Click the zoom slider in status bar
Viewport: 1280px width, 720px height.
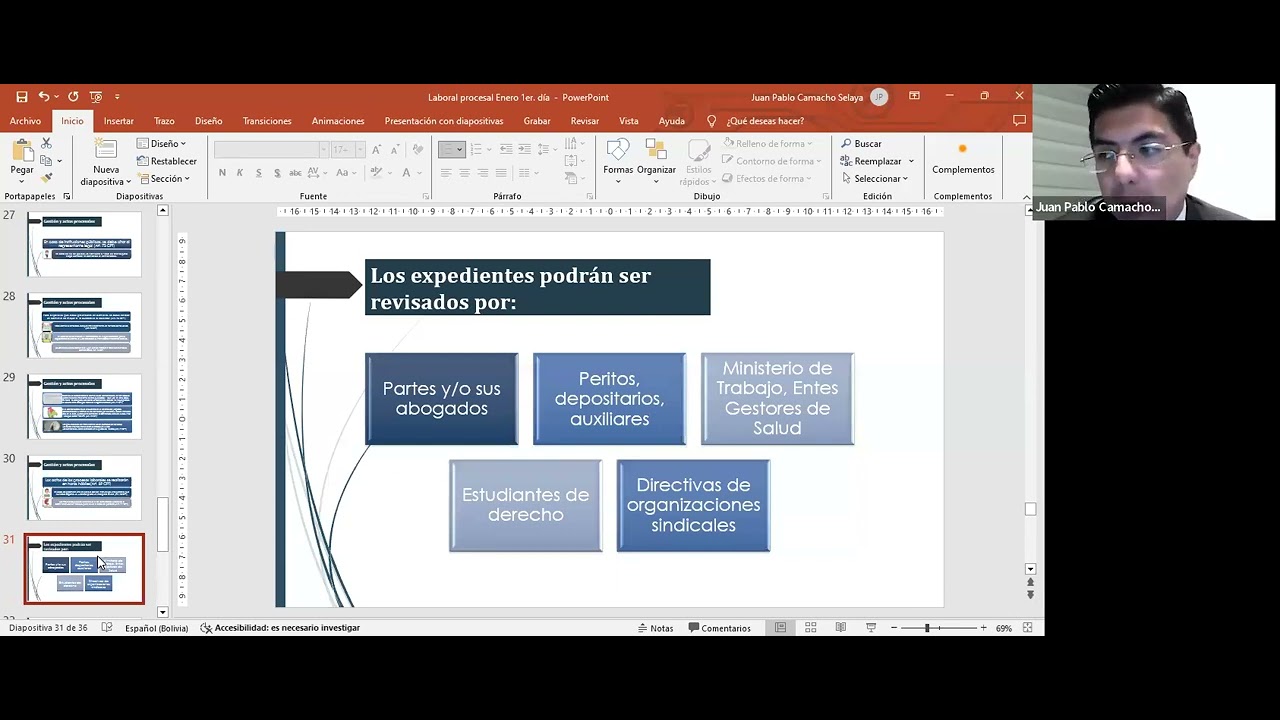click(x=938, y=628)
